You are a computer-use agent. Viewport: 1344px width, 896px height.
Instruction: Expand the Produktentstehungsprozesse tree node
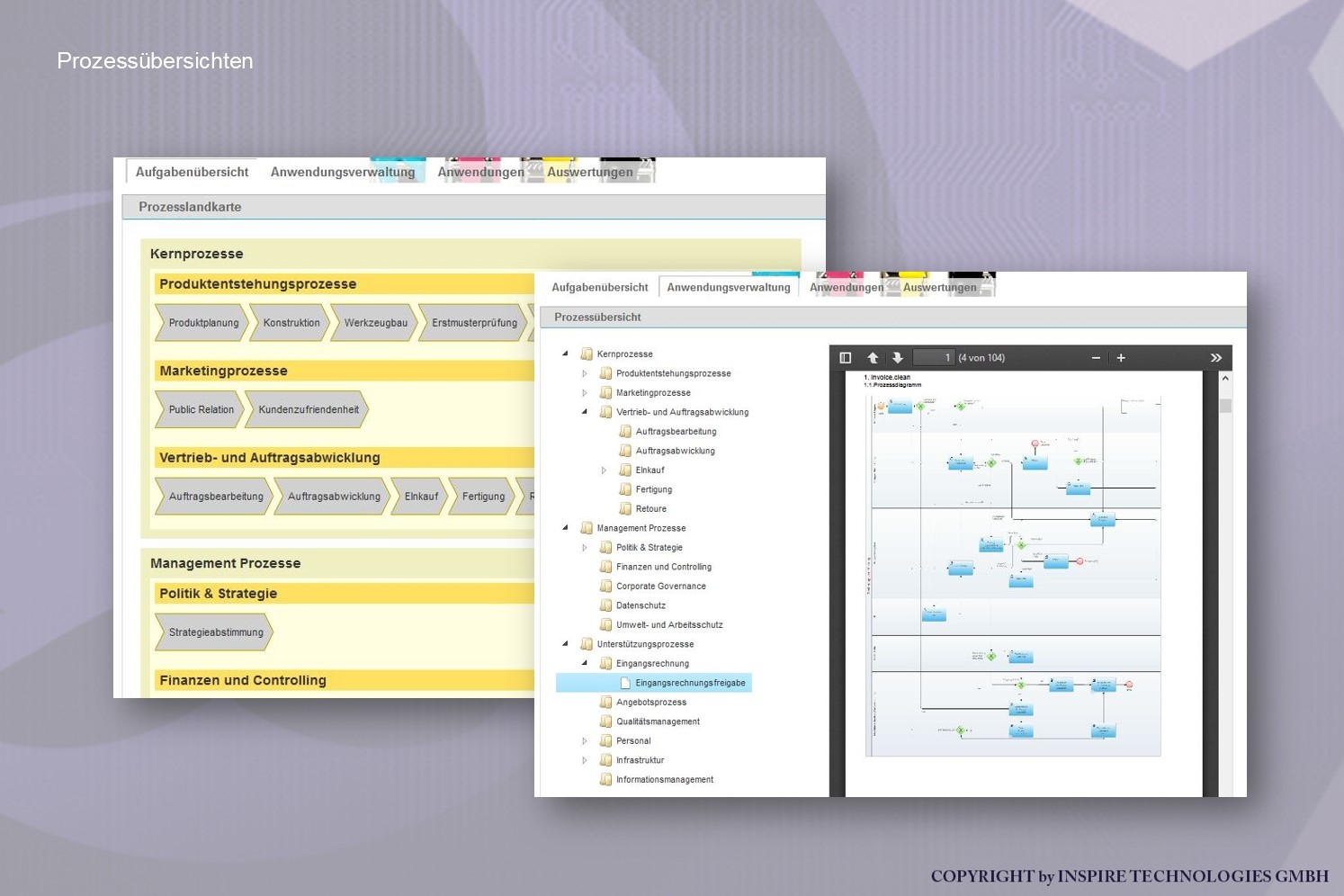pos(585,373)
